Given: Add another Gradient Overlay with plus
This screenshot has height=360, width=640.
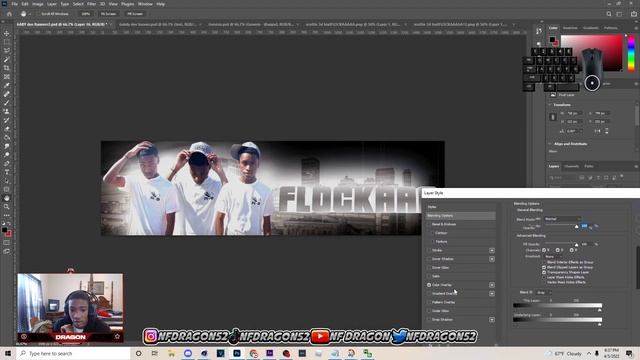Looking at the screenshot, I should [492, 293].
